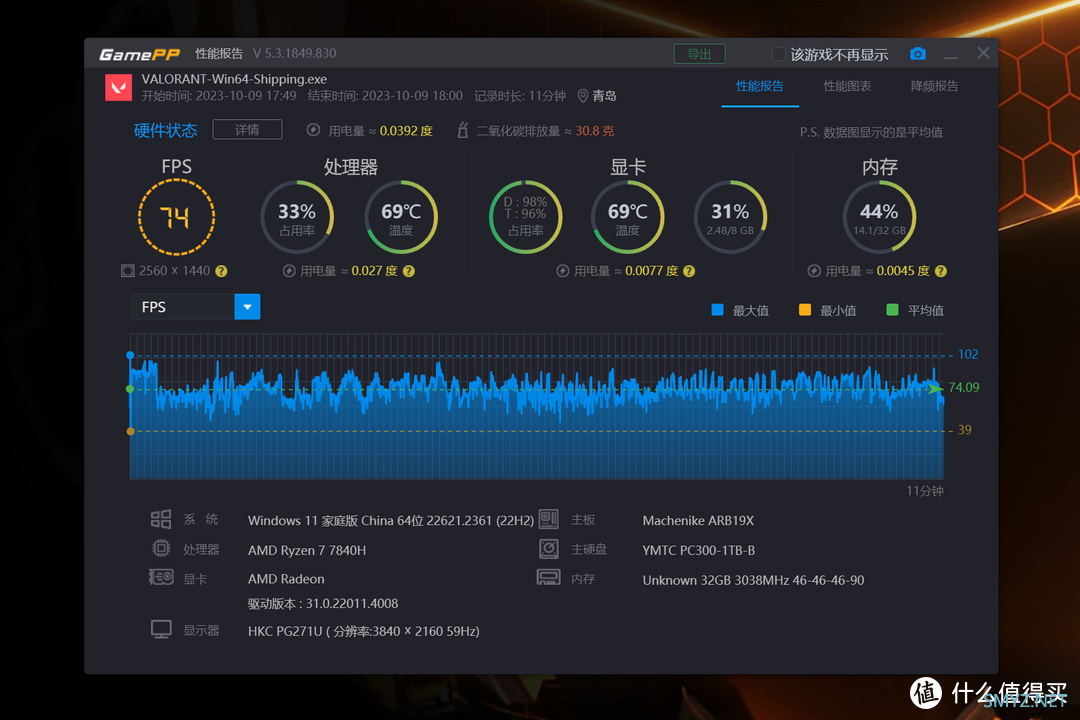1080x720 pixels.
Task: Open help icon next to memory 0.0045 度
Action: coord(941,271)
